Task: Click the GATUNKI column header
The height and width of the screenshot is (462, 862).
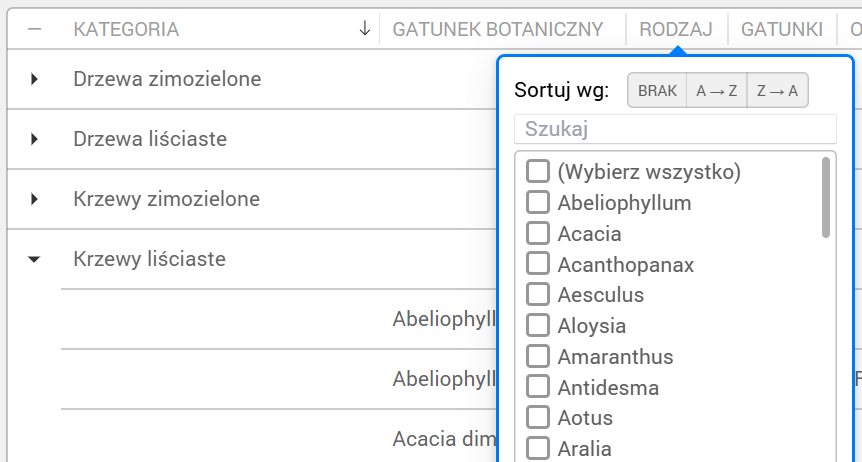Action: [782, 30]
